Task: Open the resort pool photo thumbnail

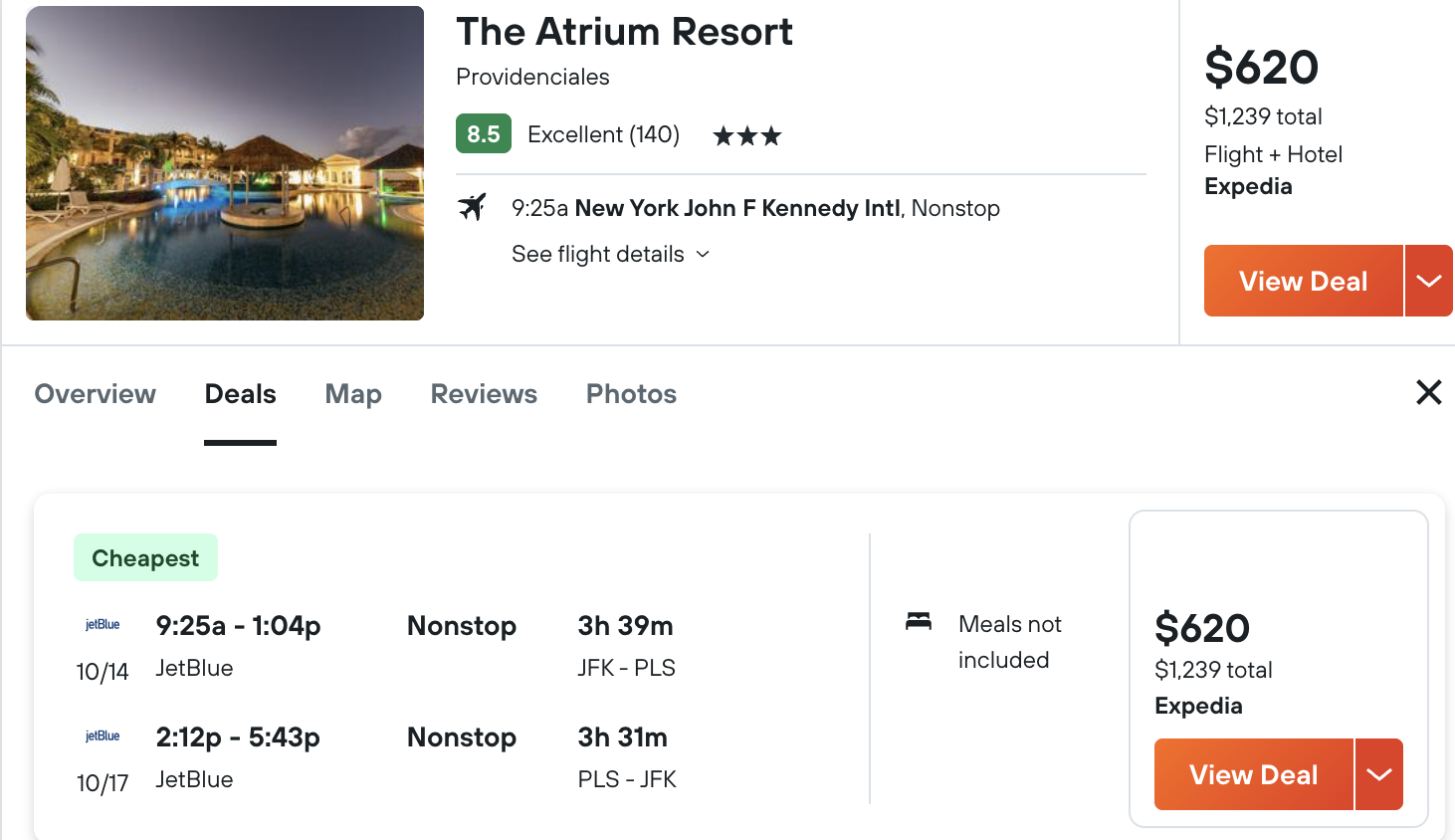Action: [225, 163]
